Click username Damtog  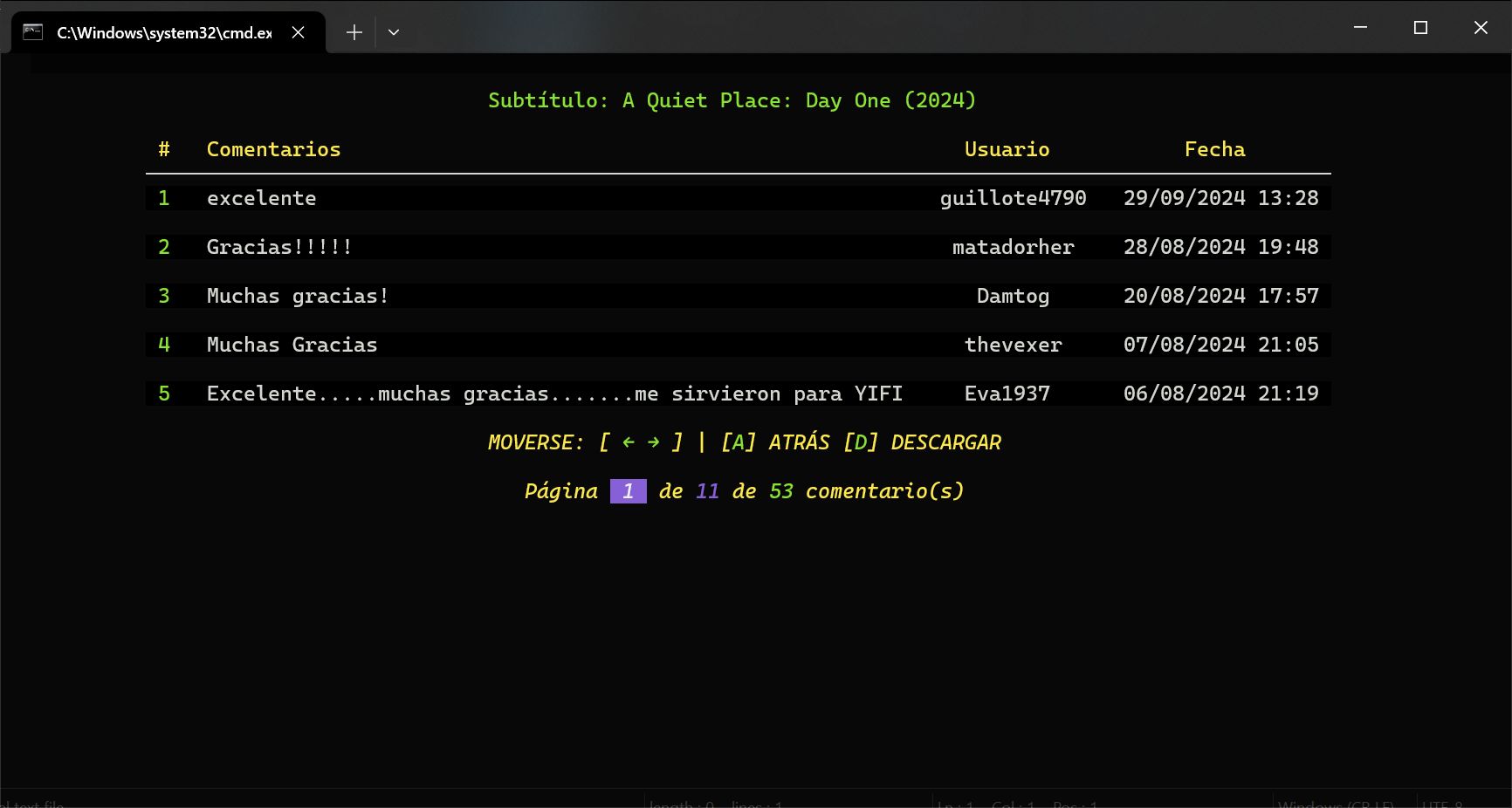pos(1013,296)
